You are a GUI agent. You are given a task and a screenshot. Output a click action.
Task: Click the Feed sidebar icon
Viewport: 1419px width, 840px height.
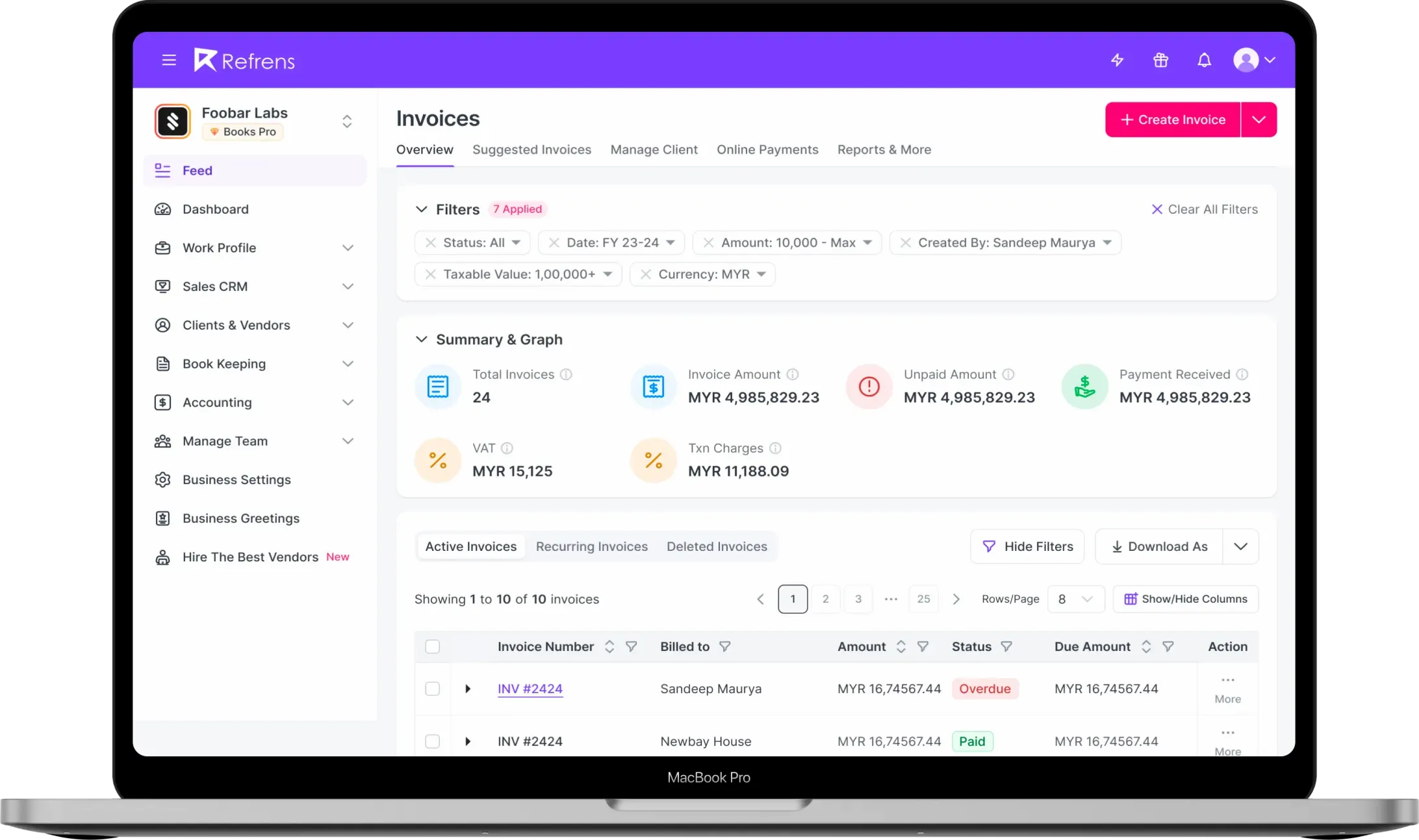pyautogui.click(x=163, y=170)
